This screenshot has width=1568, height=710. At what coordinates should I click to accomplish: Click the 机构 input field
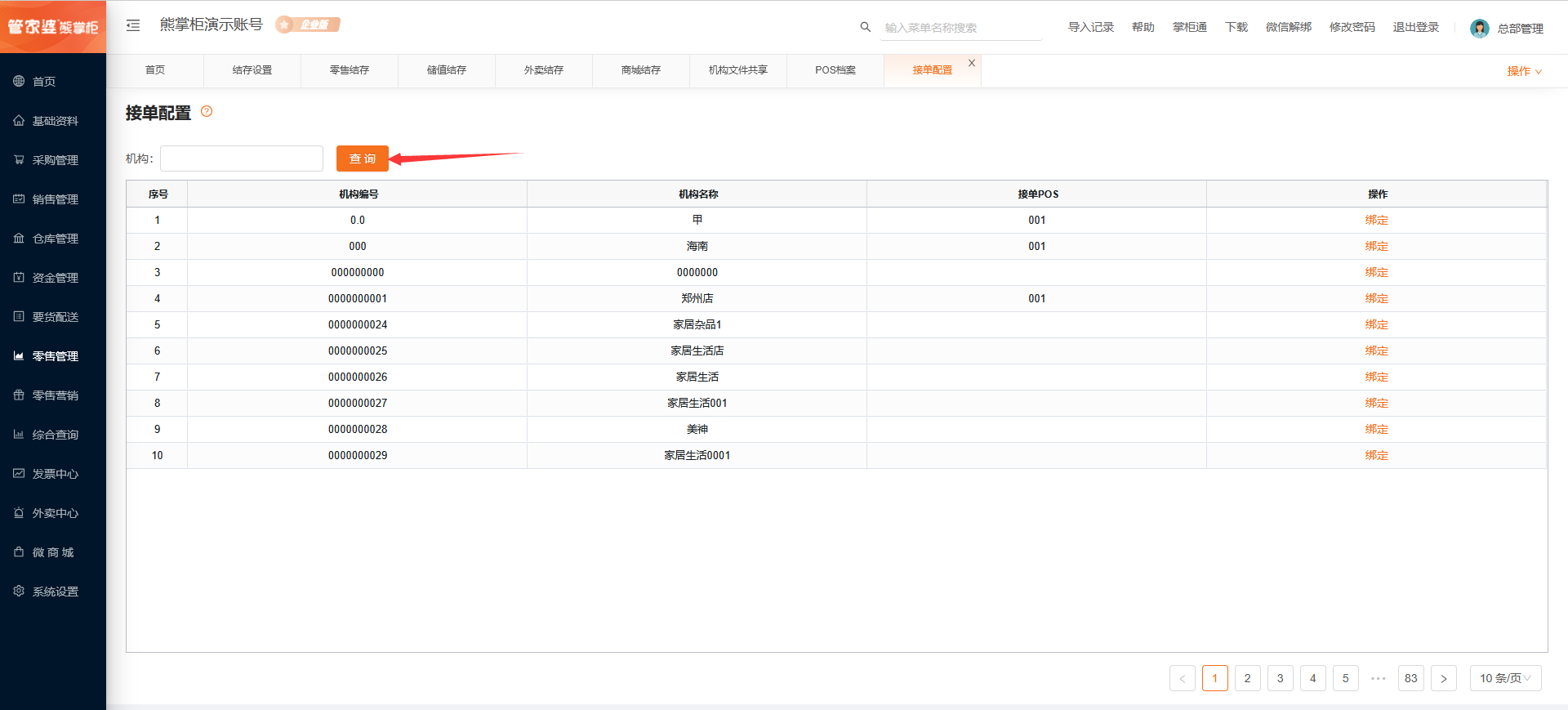coord(242,159)
